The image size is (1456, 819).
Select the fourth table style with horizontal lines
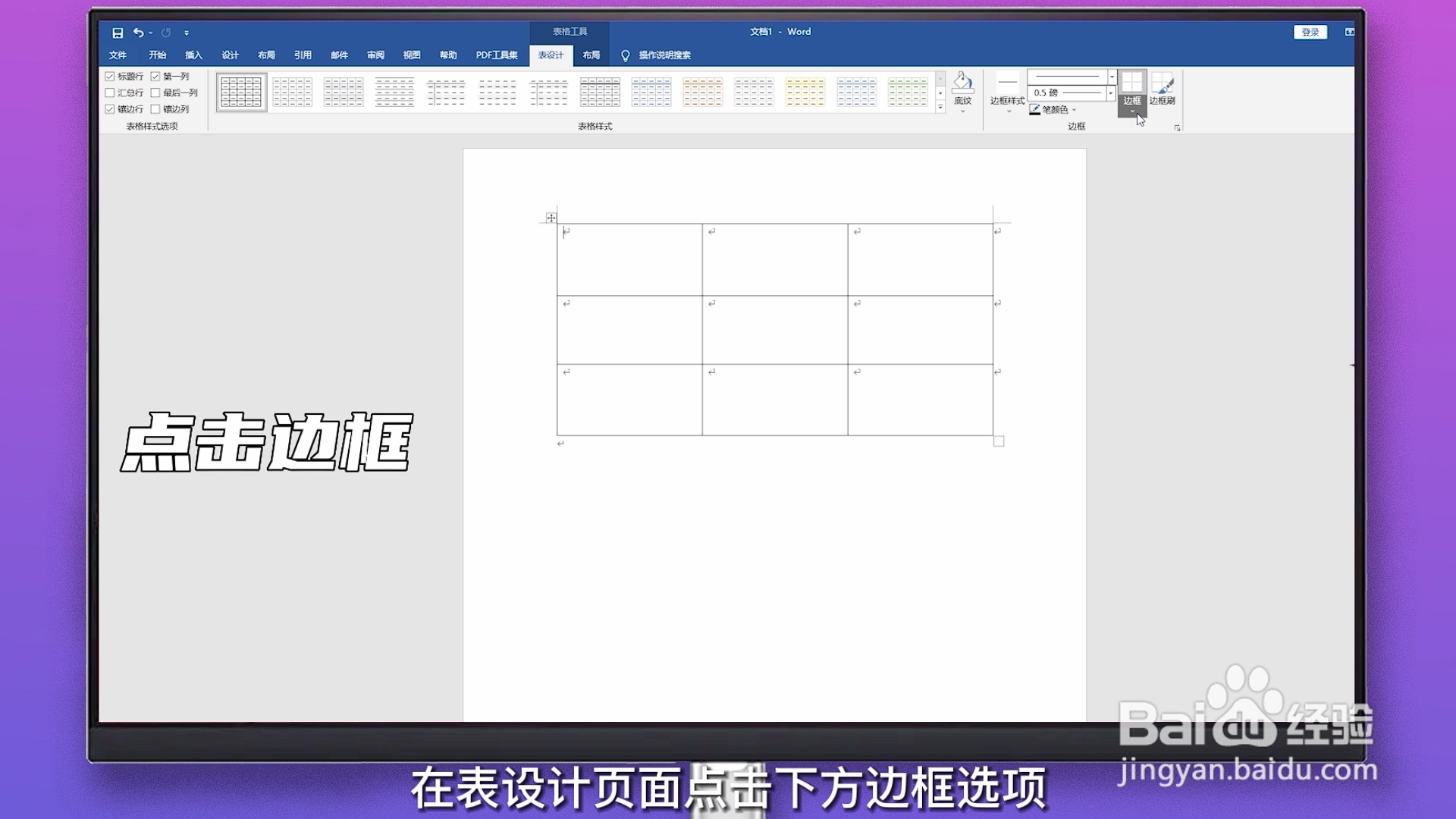pos(395,93)
